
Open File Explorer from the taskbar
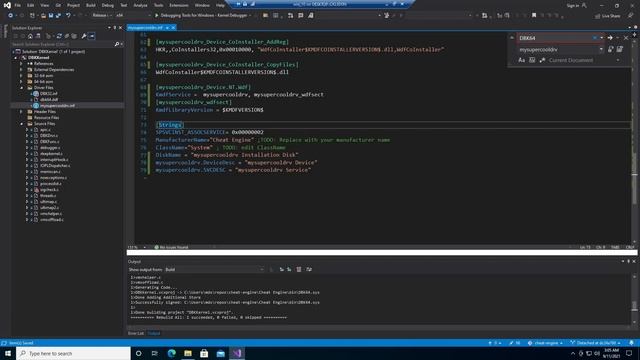coord(188,353)
